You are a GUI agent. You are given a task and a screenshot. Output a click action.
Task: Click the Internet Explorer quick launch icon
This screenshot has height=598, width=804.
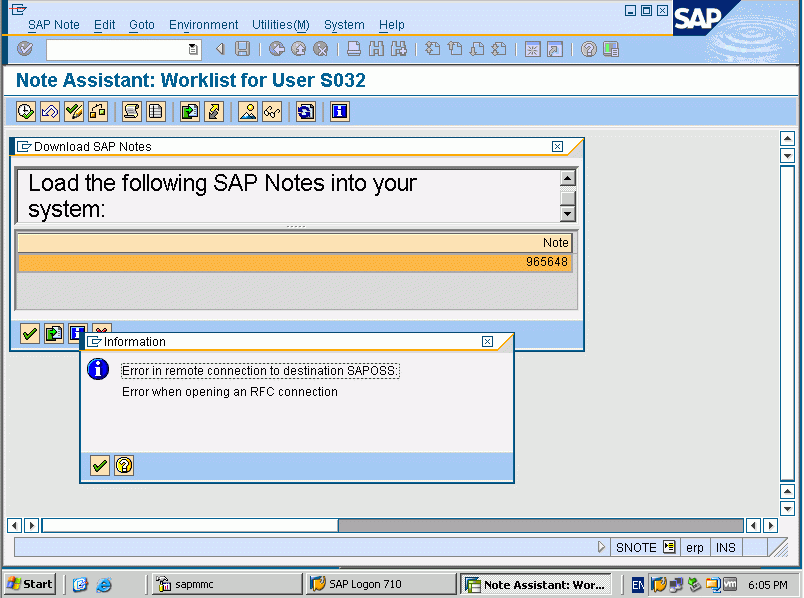click(x=104, y=584)
